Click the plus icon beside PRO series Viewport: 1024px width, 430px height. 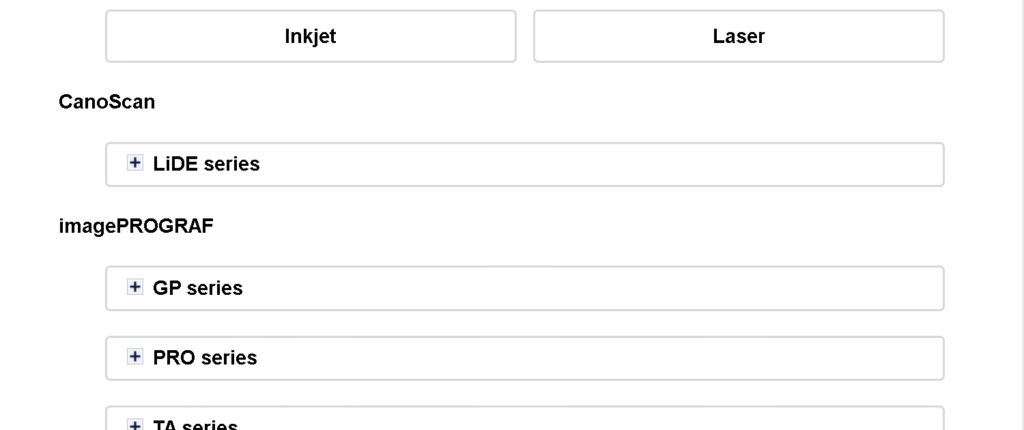135,357
